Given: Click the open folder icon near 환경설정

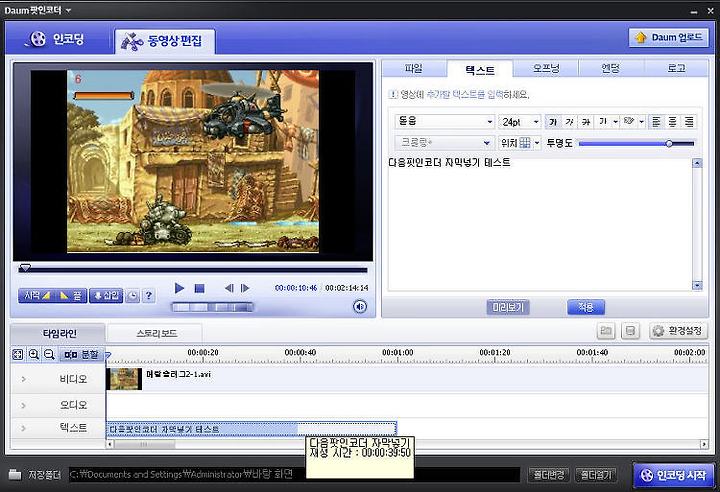Looking at the screenshot, I should point(606,331).
